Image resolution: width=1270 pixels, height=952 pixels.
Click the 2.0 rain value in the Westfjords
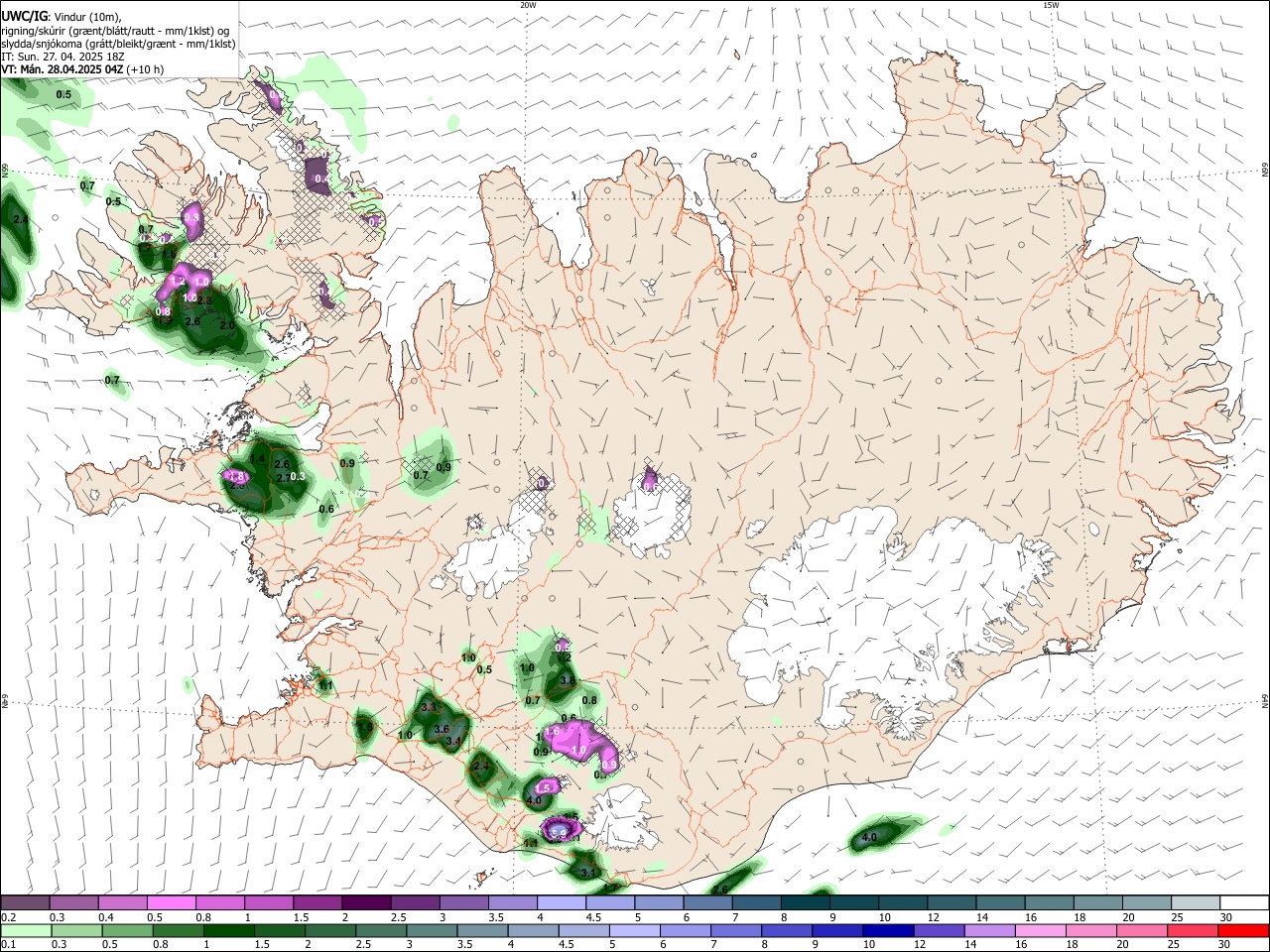[x=227, y=325]
